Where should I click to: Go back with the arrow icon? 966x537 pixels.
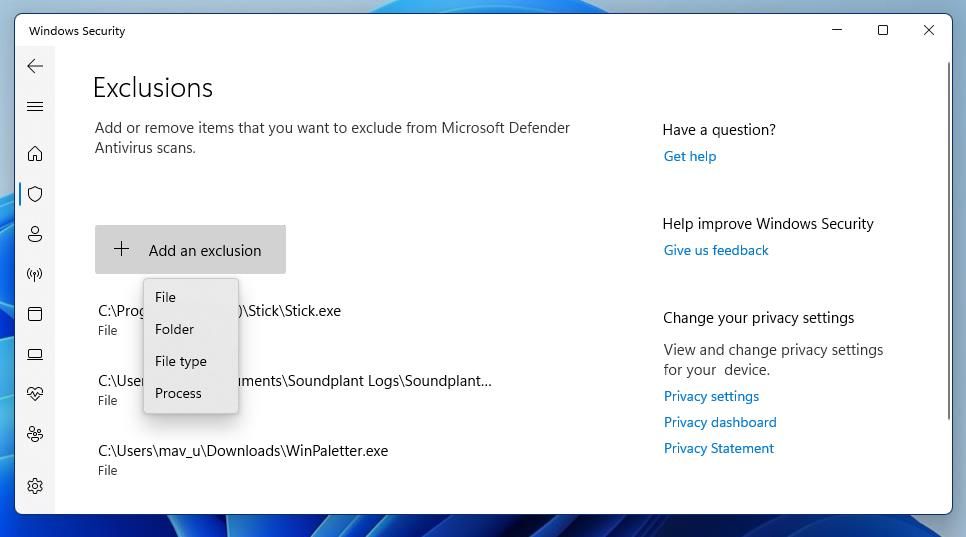(35, 66)
